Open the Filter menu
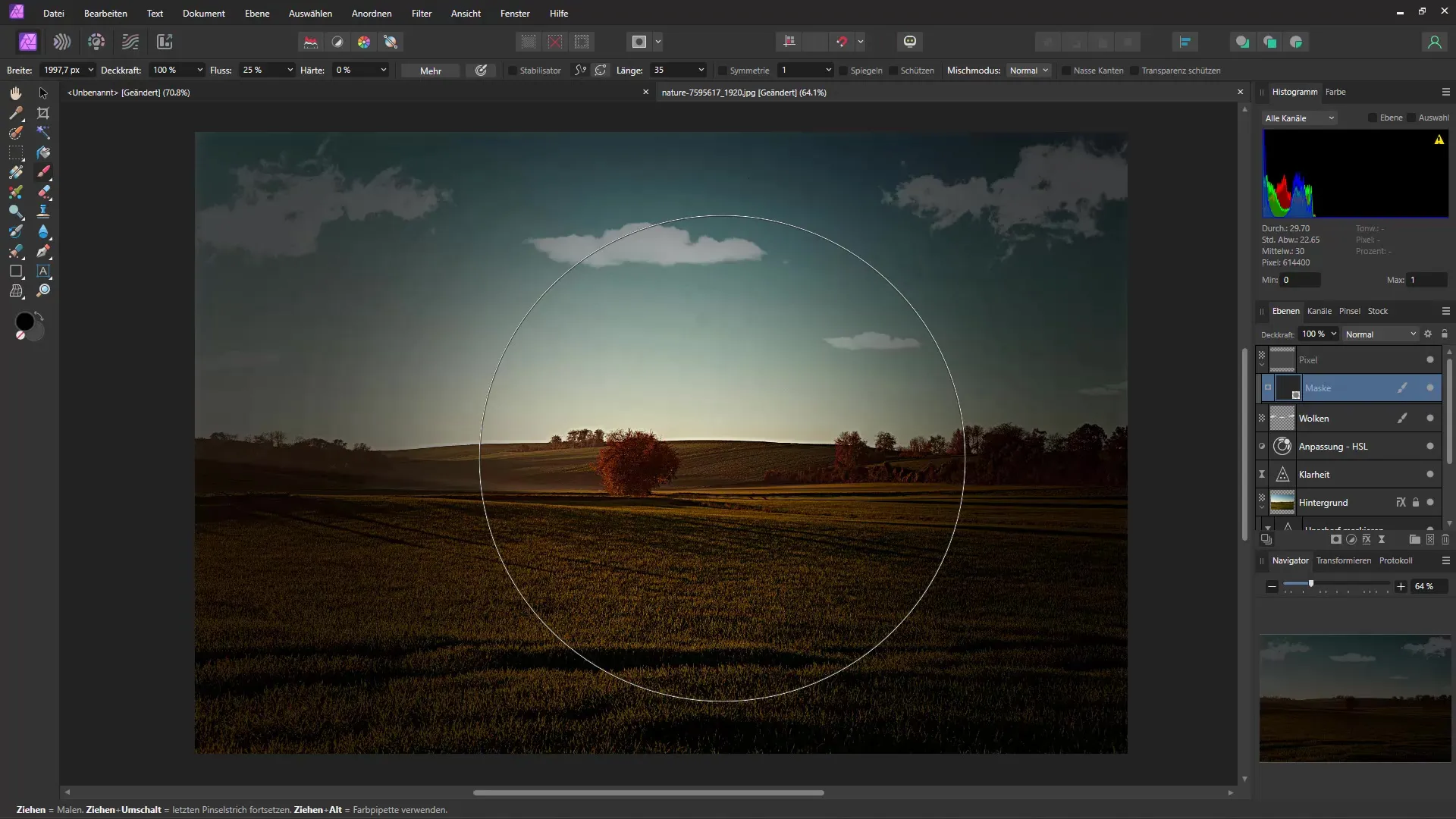 point(422,13)
